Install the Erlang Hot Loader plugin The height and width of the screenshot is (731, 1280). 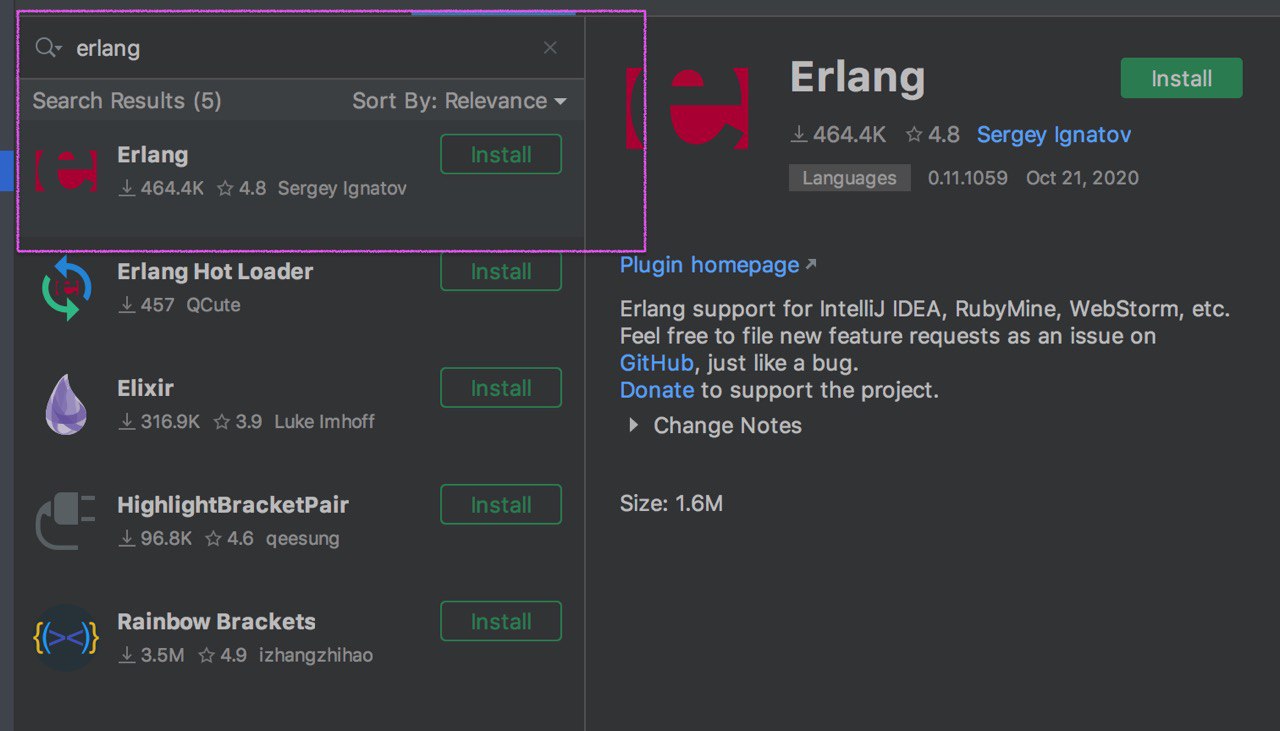pos(501,272)
